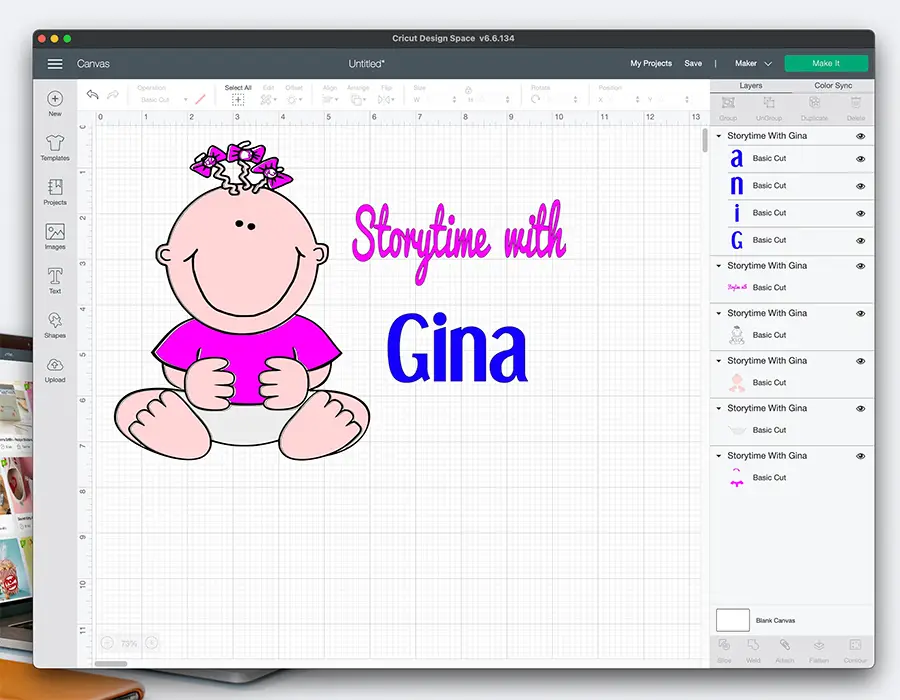Click the size lock icon
Image resolution: width=900 pixels, height=700 pixels.
[468, 90]
